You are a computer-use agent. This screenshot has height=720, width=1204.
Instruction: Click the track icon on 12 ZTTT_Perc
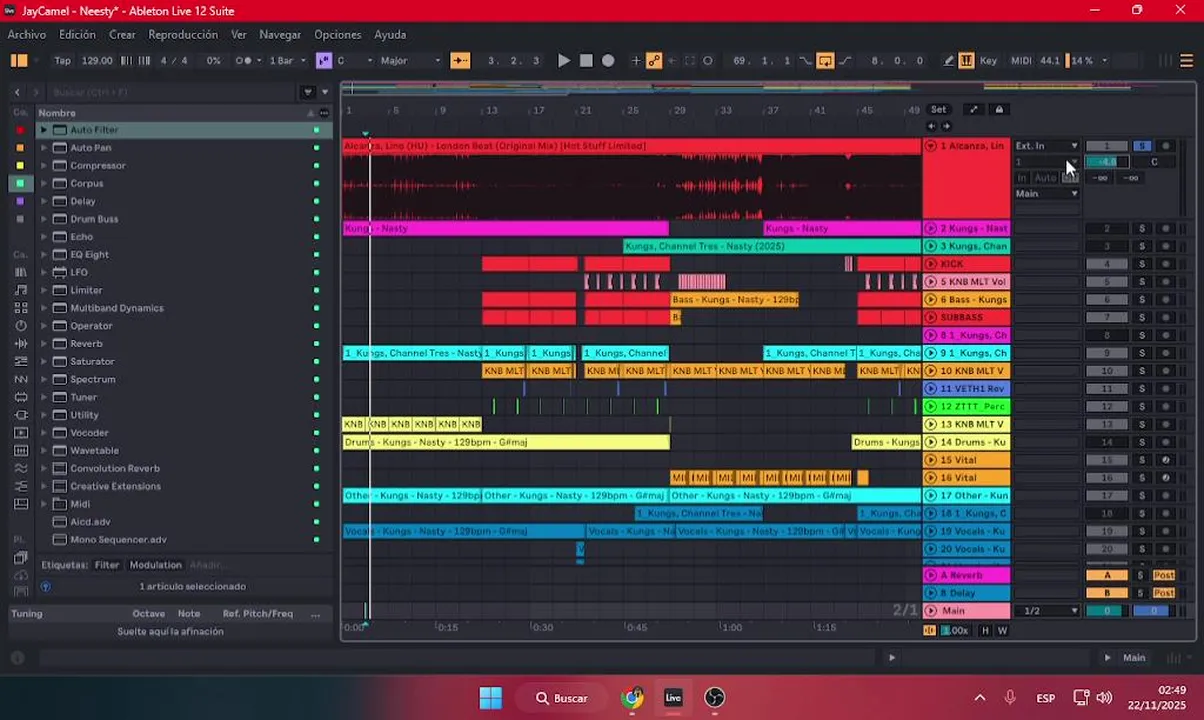(x=930, y=407)
